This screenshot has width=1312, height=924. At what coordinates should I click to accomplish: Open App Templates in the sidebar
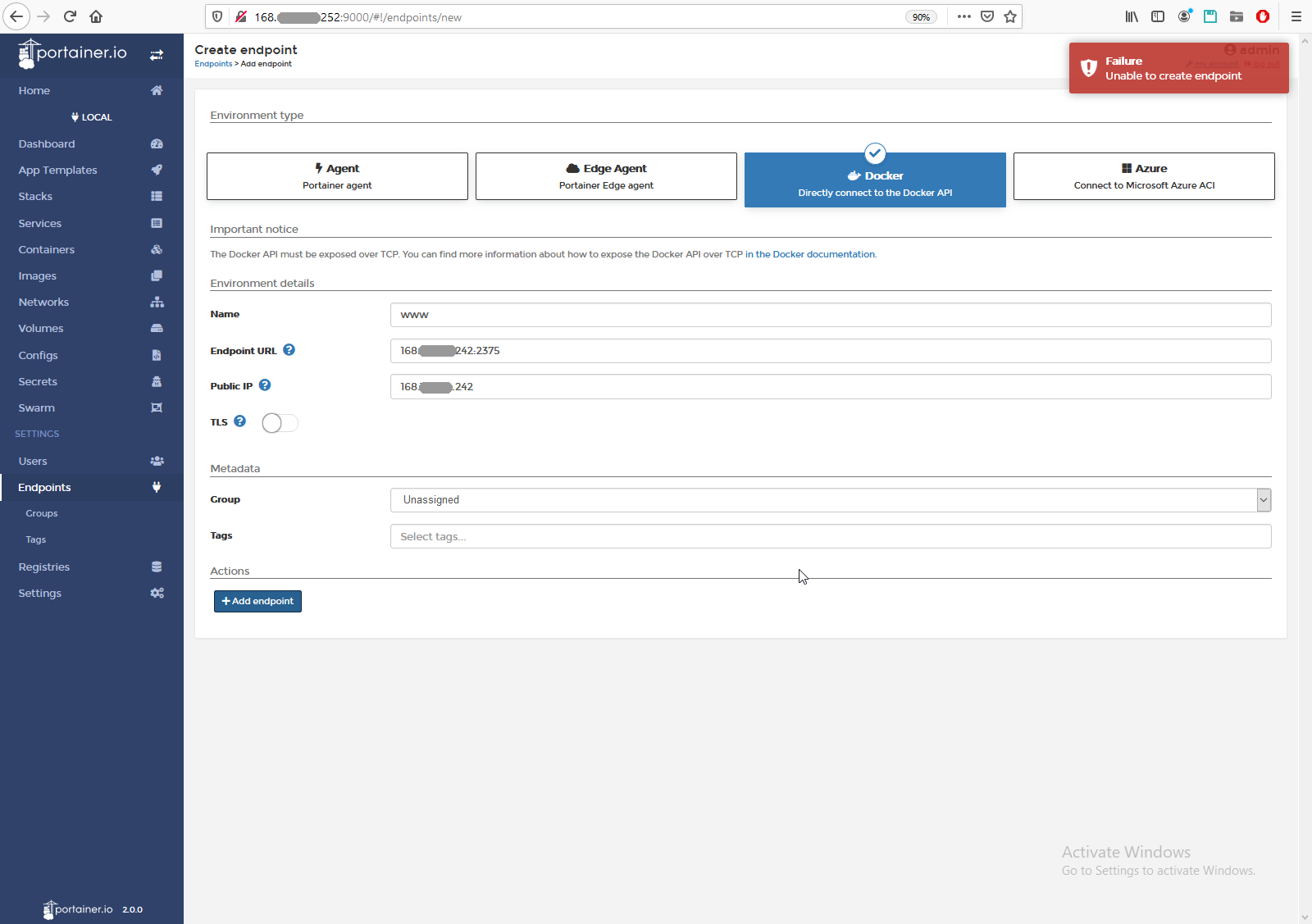point(92,170)
